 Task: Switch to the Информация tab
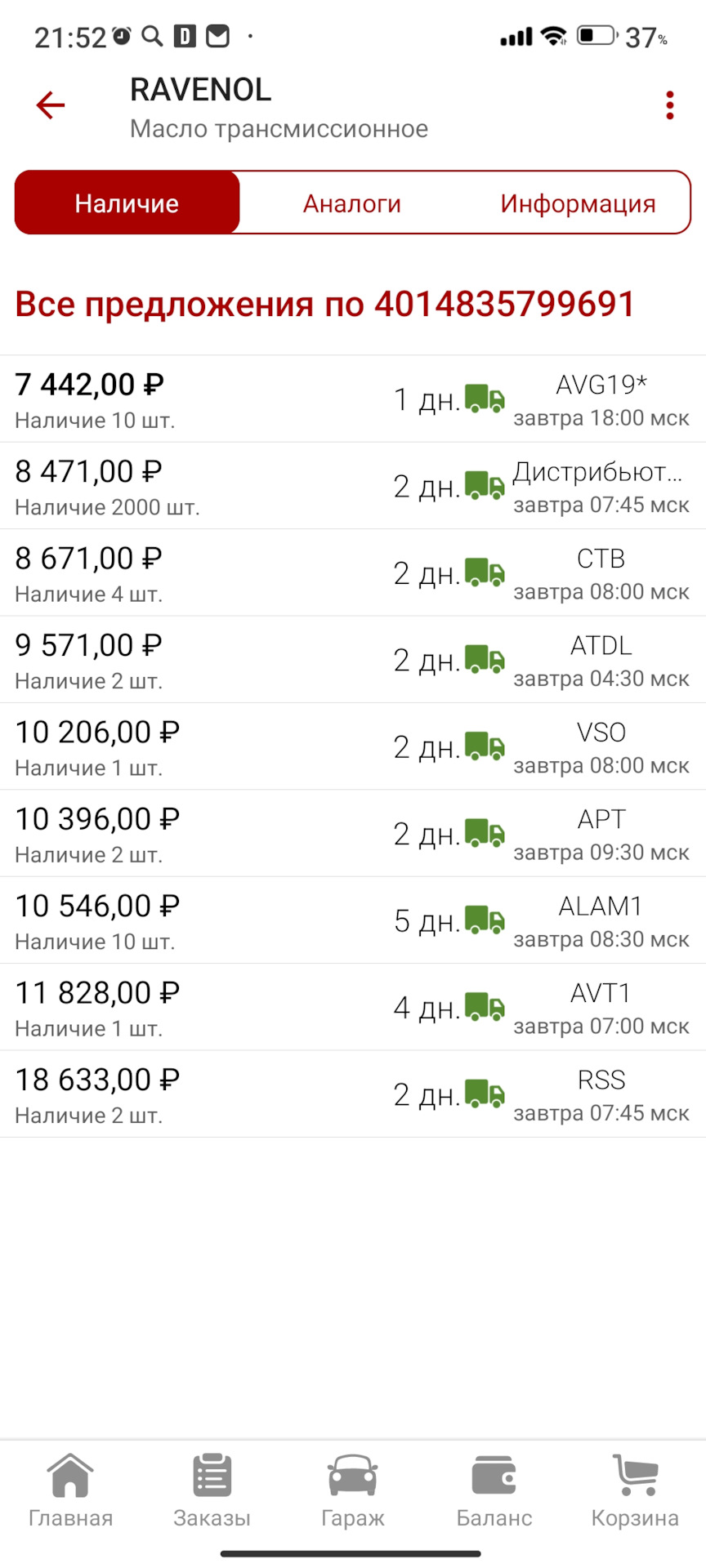tap(578, 203)
